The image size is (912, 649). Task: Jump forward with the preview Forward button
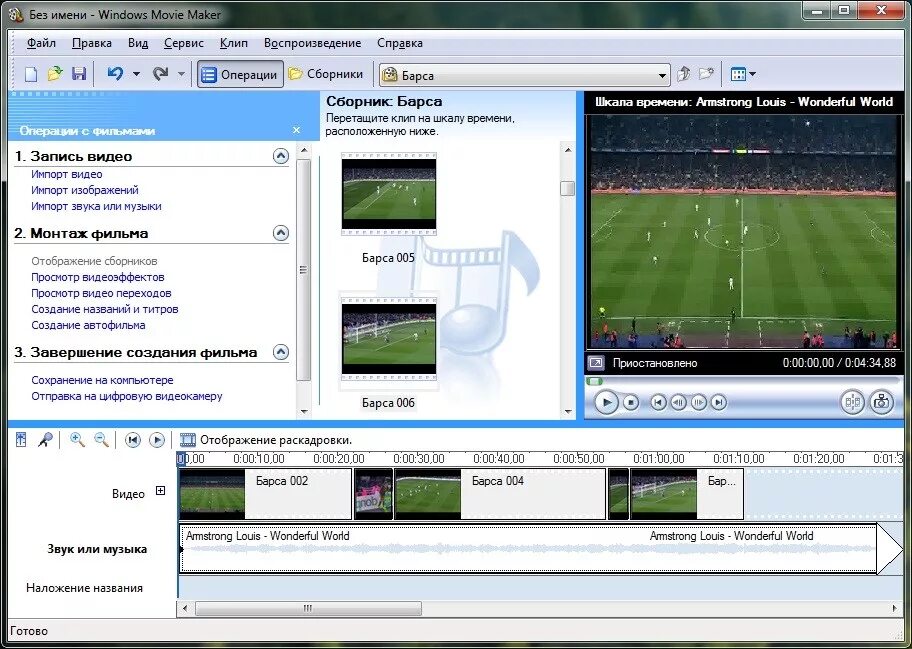click(719, 402)
